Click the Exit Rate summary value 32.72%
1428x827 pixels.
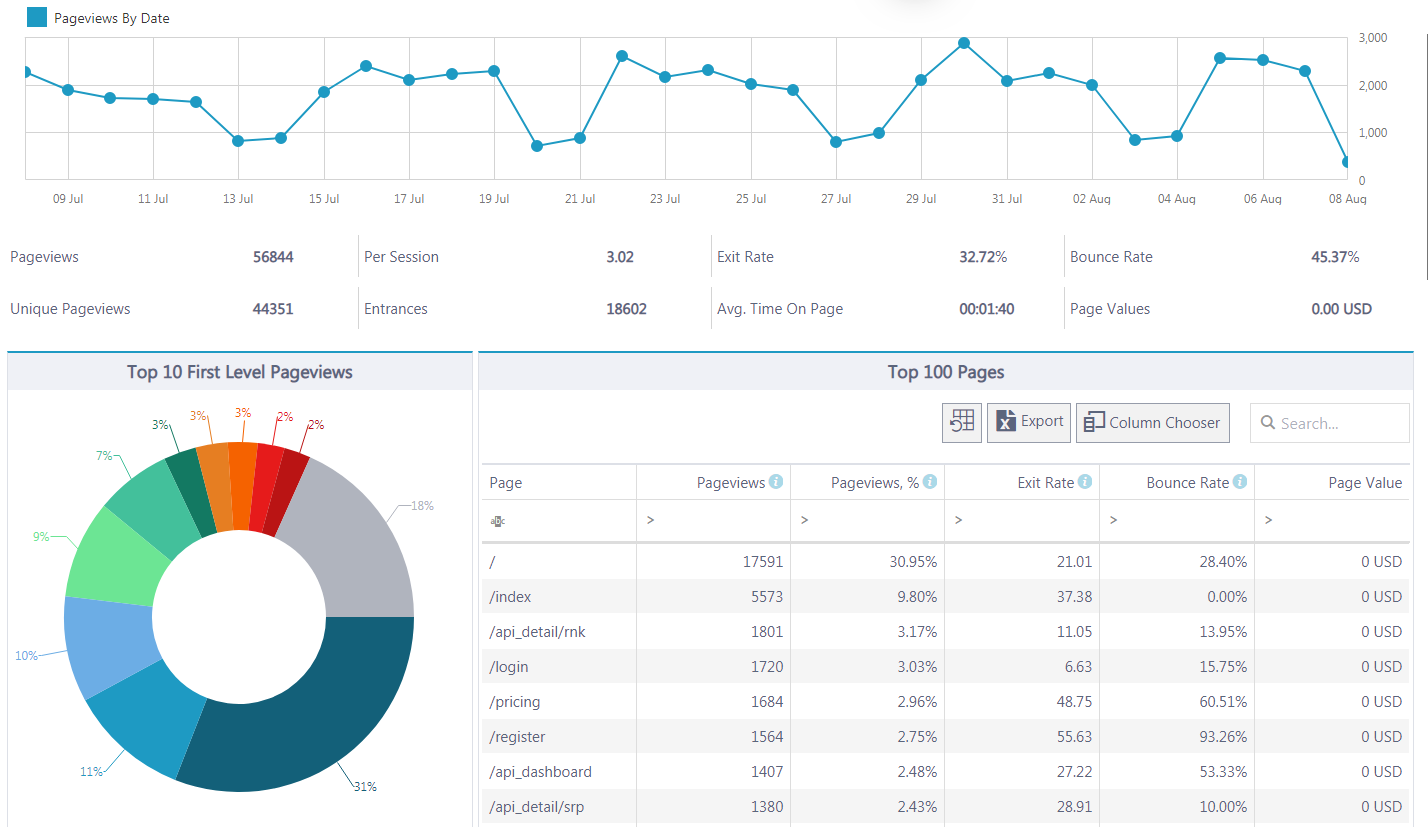point(983,257)
